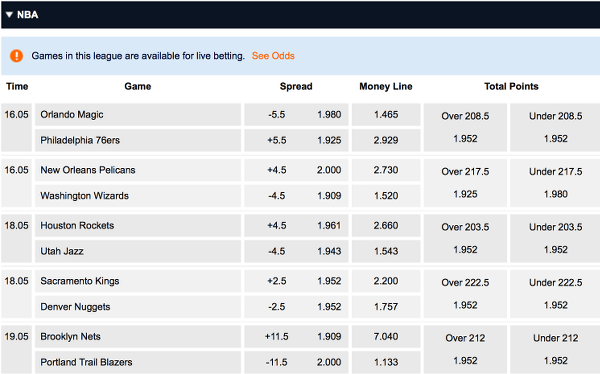Screen dimensions: 600x374
Task: Pick Denver Nuggets spread -2.5 odds
Action: click(296, 307)
